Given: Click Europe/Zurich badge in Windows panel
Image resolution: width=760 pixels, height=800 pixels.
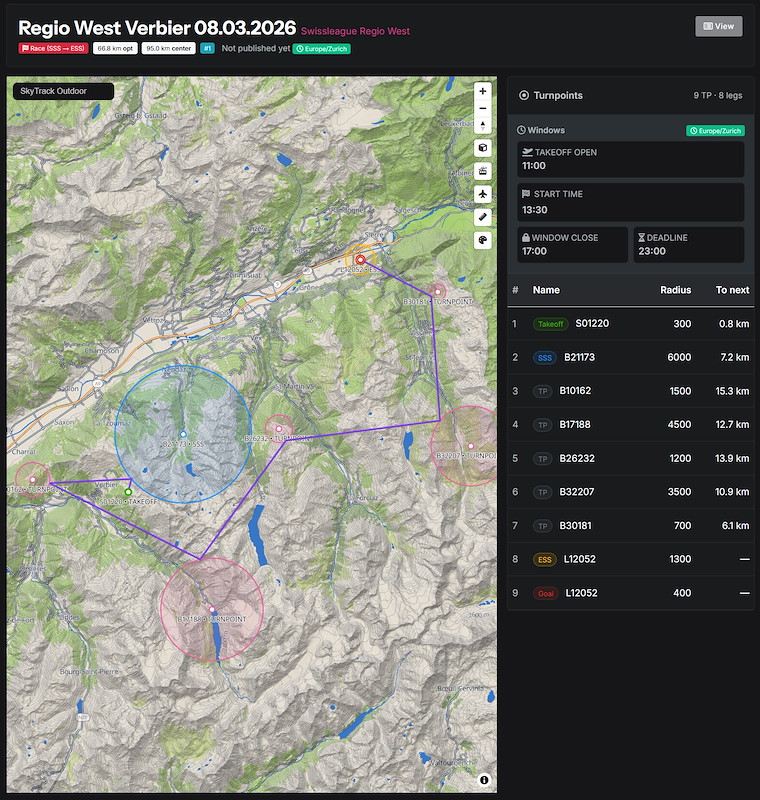Looking at the screenshot, I should pos(715,130).
